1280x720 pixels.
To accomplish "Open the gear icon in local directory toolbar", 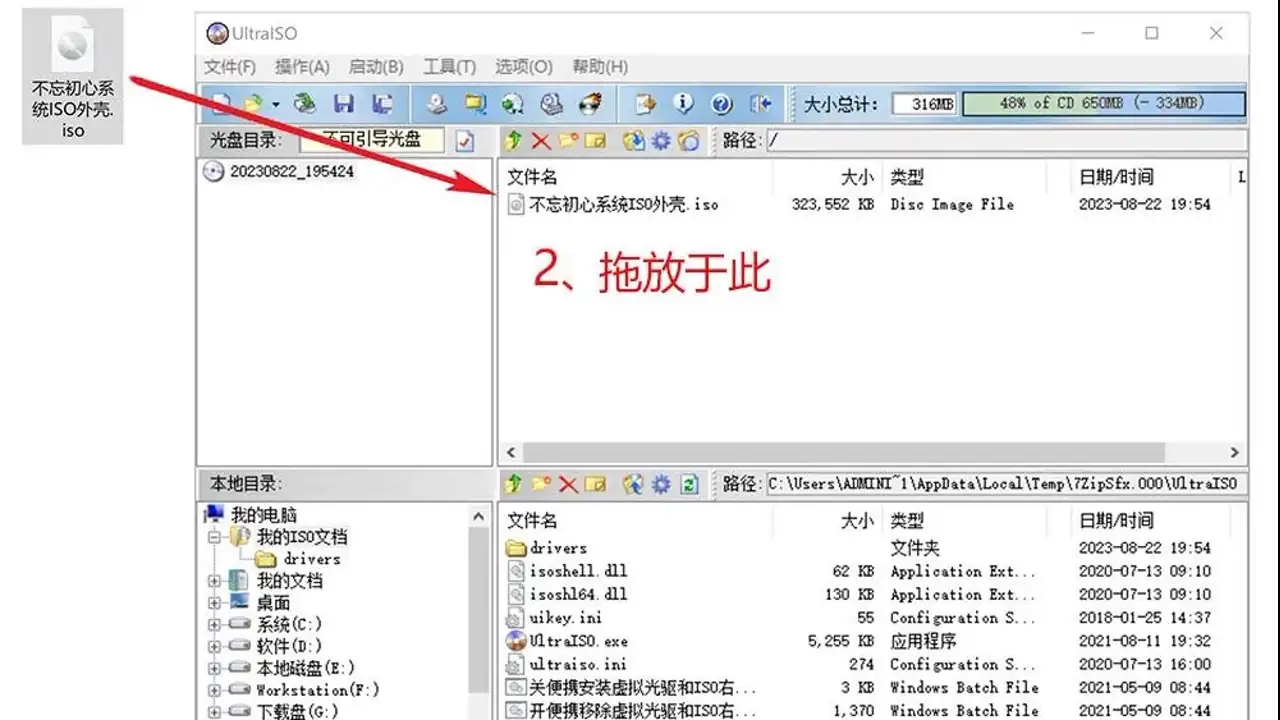I will tap(660, 484).
